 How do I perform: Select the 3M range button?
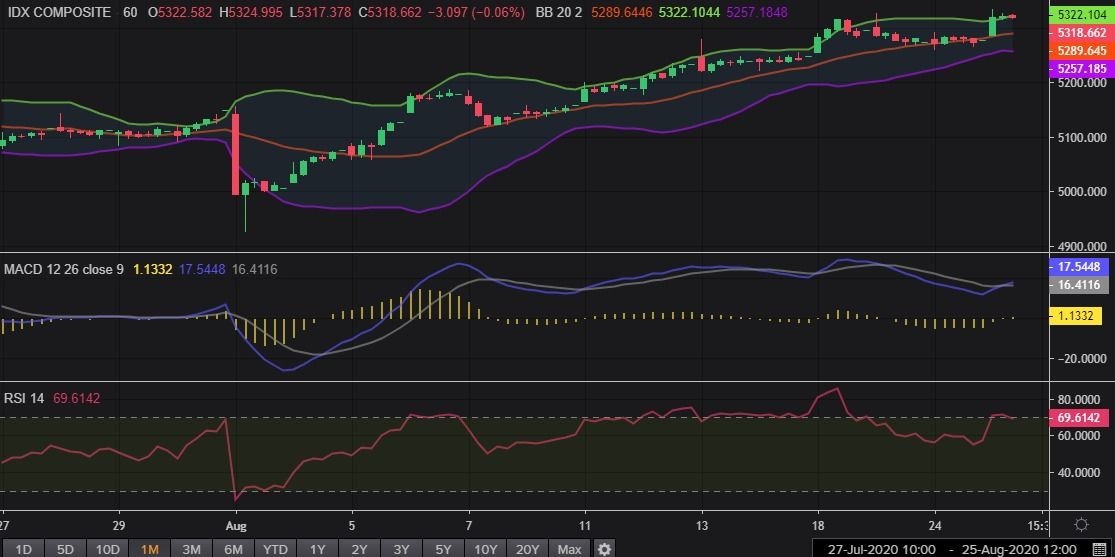191,549
